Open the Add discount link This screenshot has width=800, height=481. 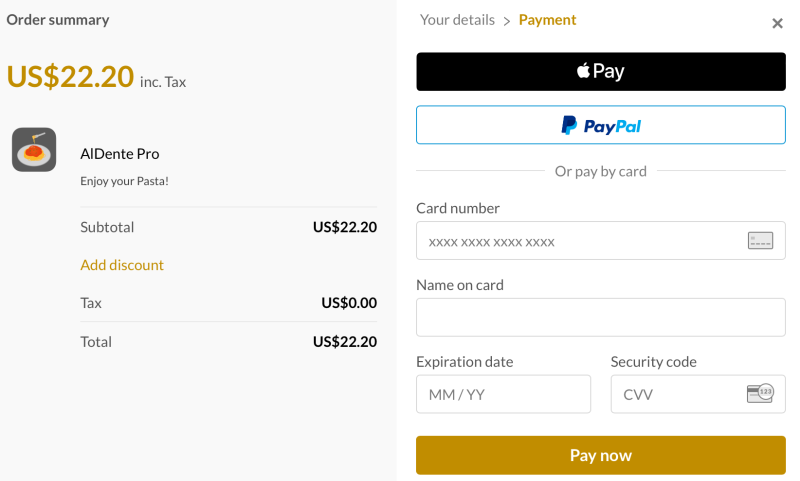click(x=122, y=265)
